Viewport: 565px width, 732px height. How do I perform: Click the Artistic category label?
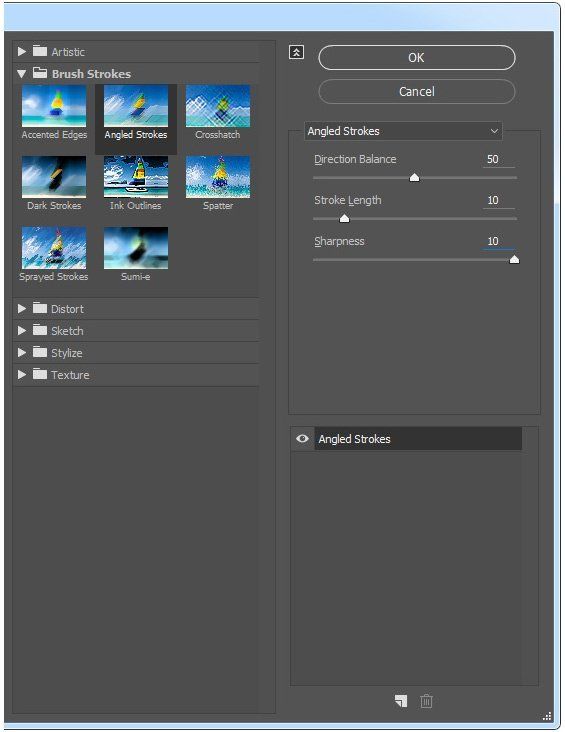point(68,52)
